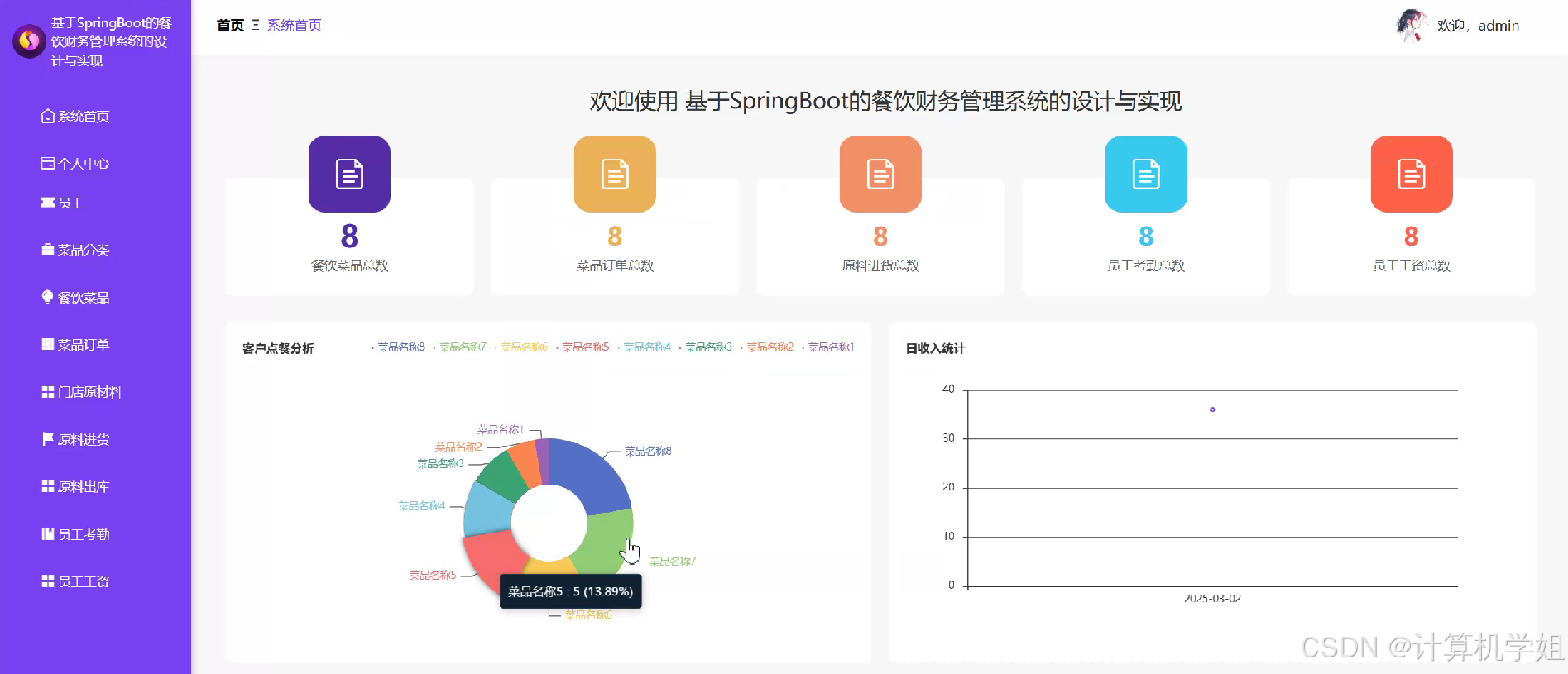The height and width of the screenshot is (674, 1568).
Task: Click the home icon beside 系统首页
Action: click(48, 116)
